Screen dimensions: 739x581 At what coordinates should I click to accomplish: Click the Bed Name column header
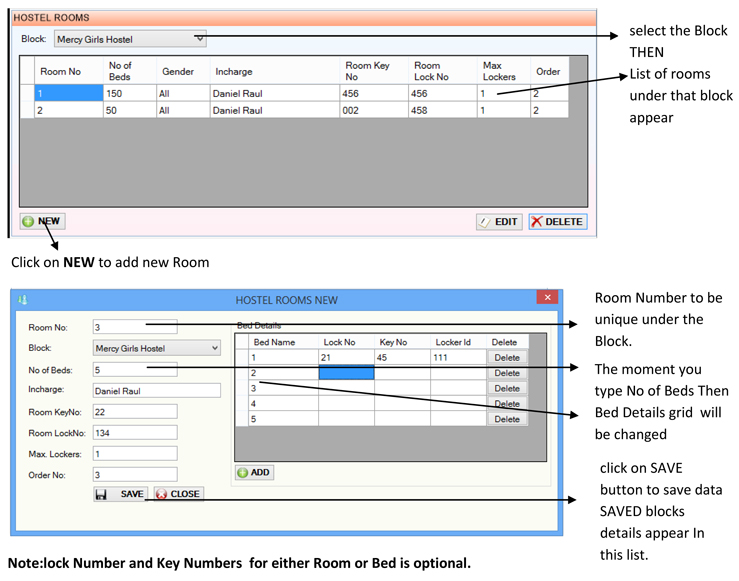point(283,342)
